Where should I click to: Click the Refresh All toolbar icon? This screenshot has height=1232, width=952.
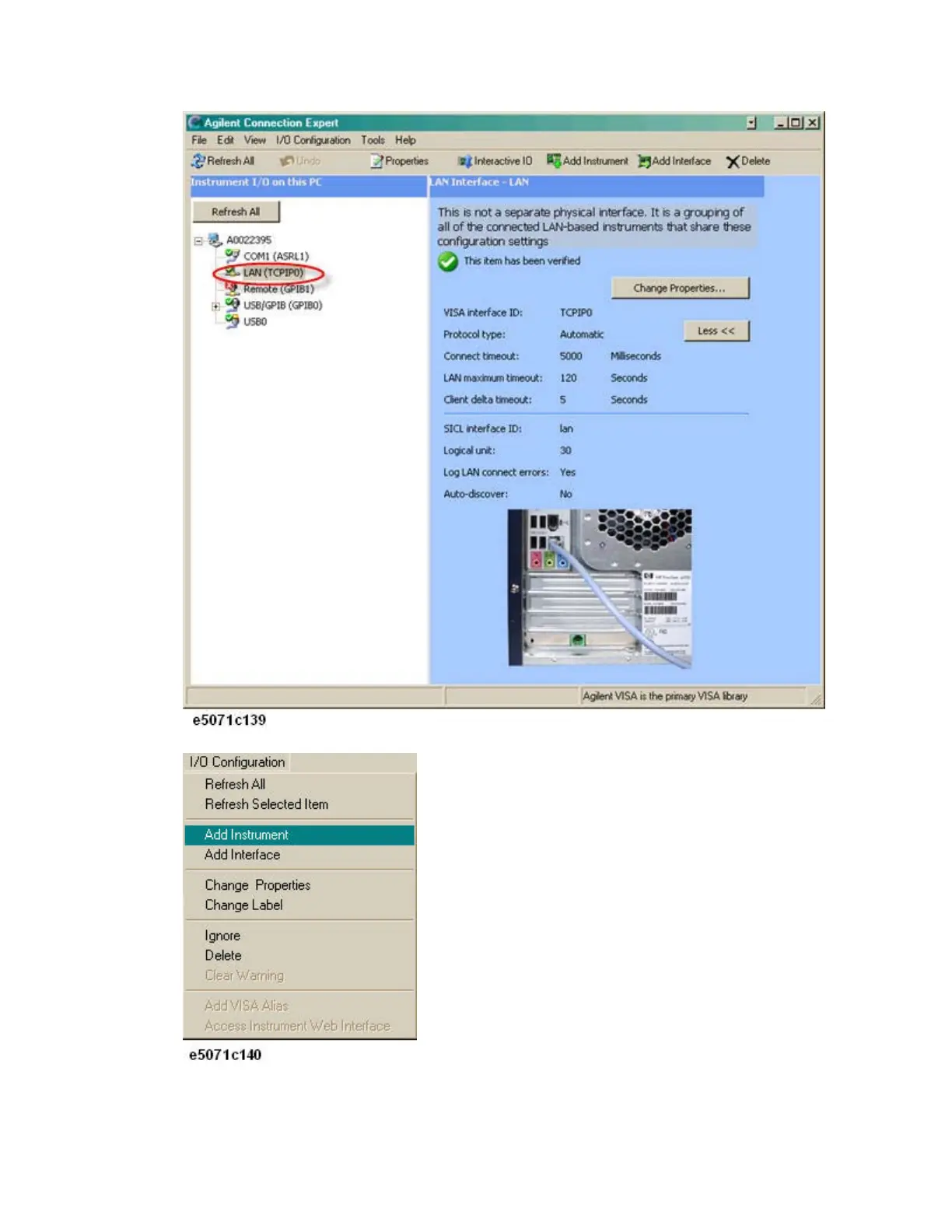(198, 161)
